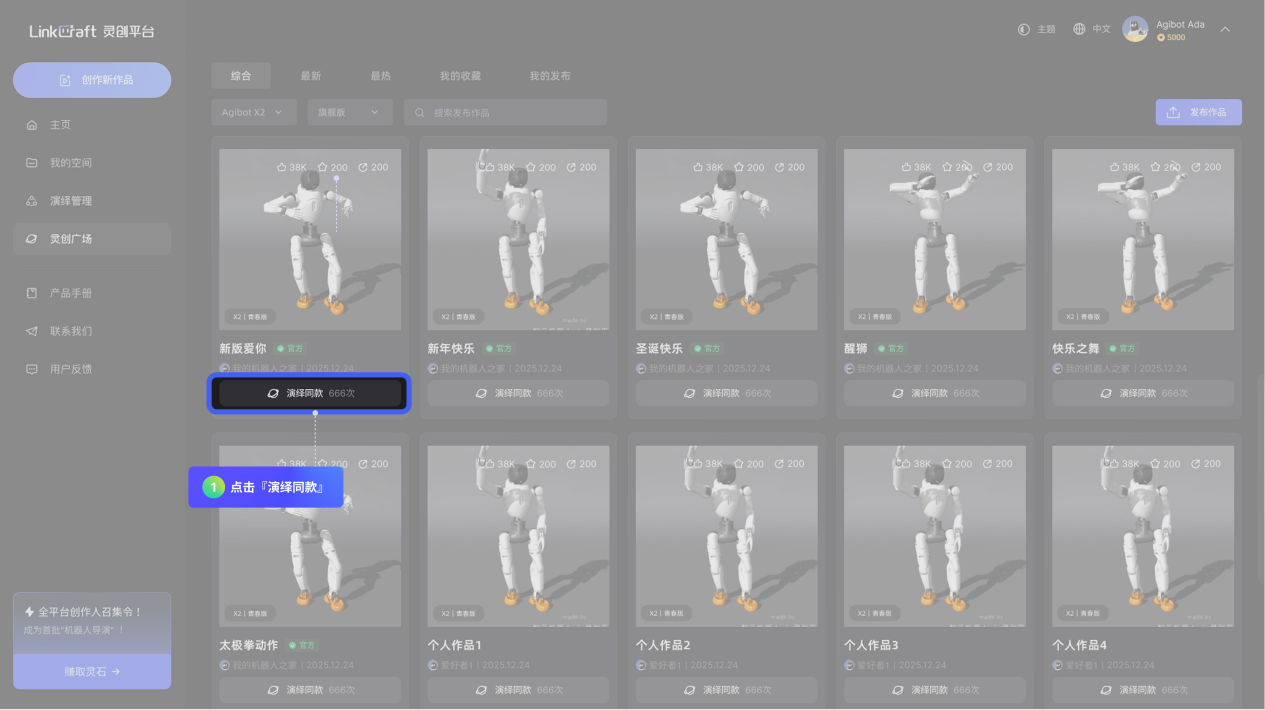Open 主页 from the sidebar
The height and width of the screenshot is (710, 1265).
[x=60, y=125]
